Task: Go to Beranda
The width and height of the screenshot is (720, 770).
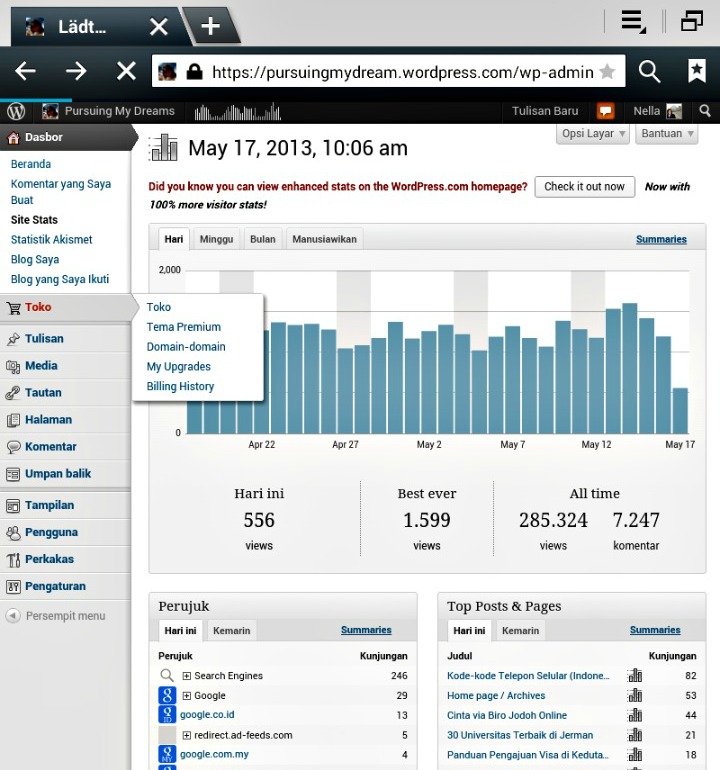Action: pos(31,164)
